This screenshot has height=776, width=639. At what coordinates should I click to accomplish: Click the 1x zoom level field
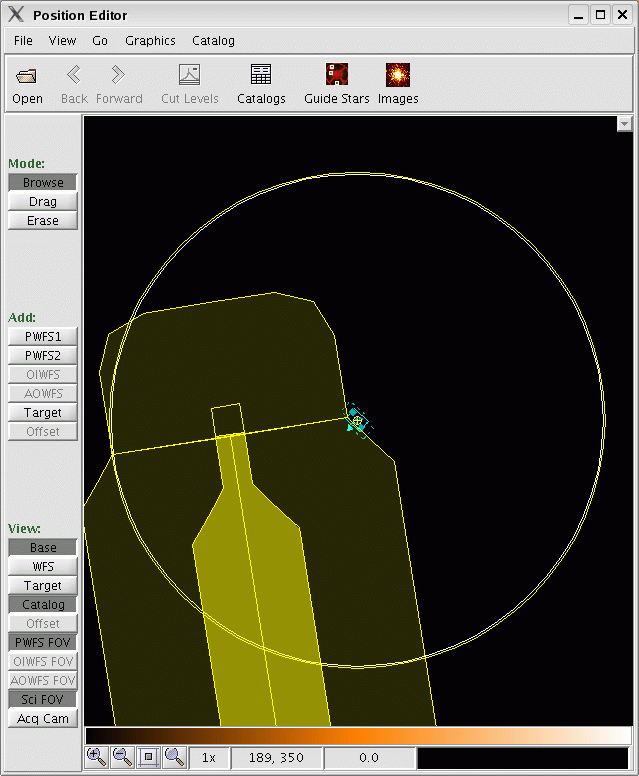pyautogui.click(x=209, y=758)
